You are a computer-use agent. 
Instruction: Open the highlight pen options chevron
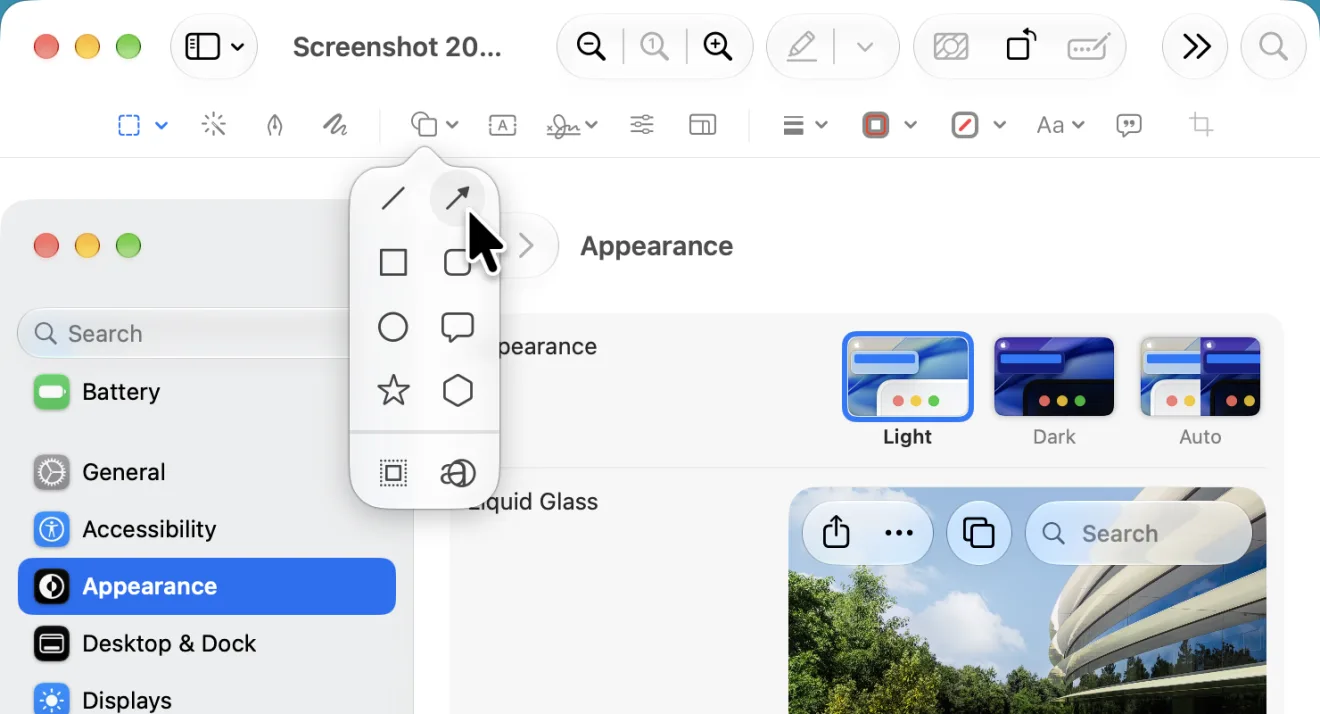(865, 47)
